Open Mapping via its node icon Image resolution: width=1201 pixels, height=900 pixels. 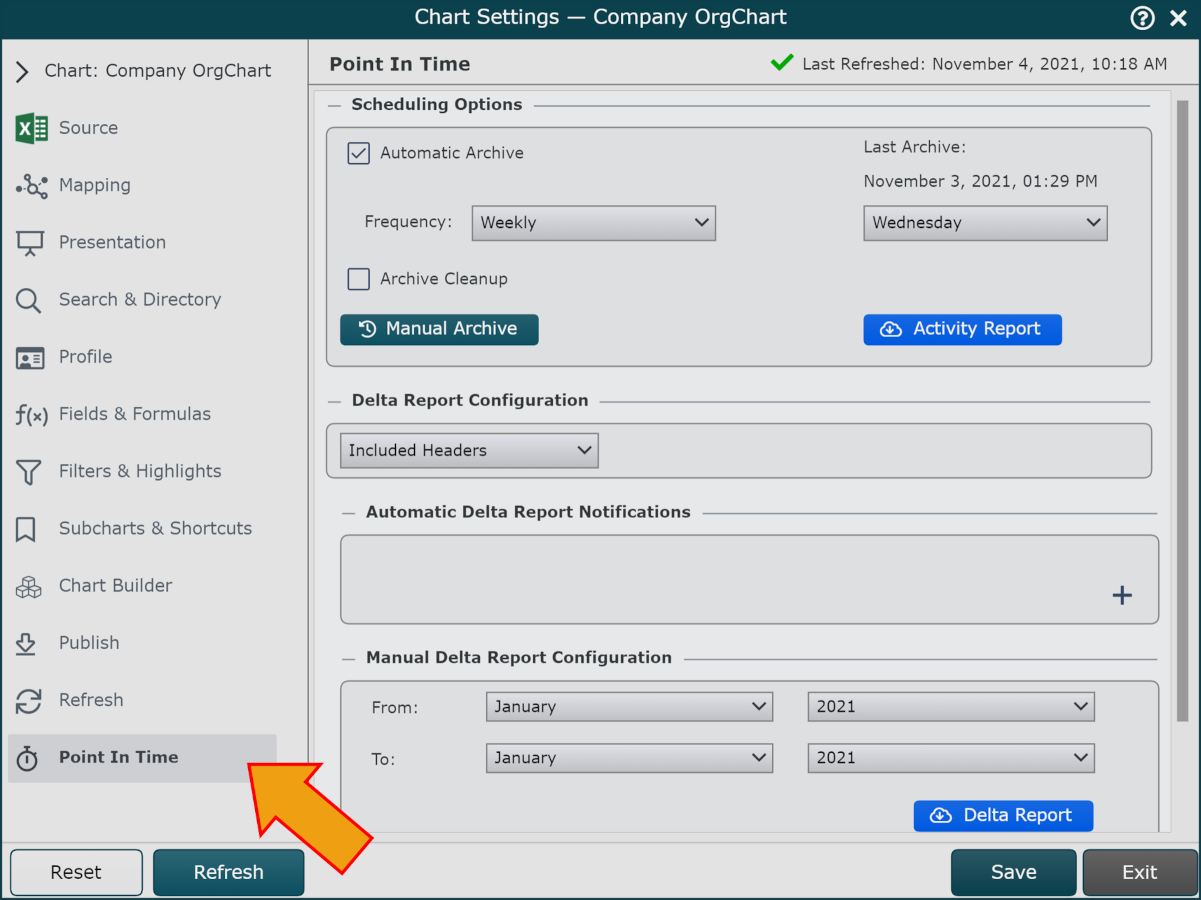click(31, 186)
